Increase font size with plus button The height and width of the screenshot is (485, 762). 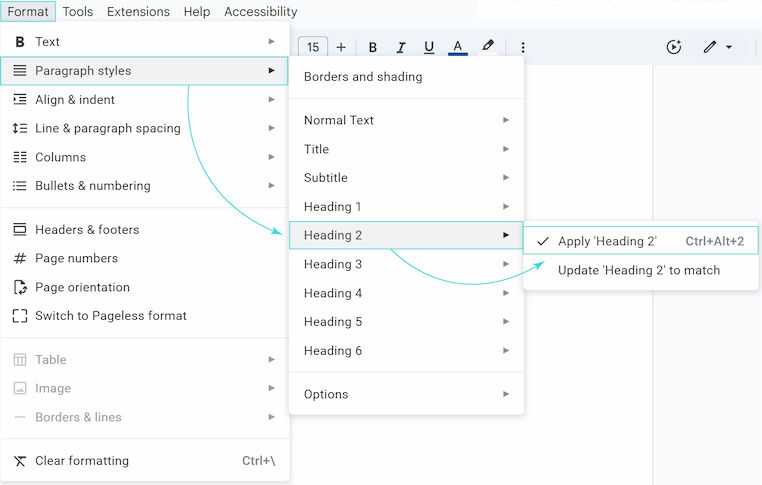(x=341, y=47)
